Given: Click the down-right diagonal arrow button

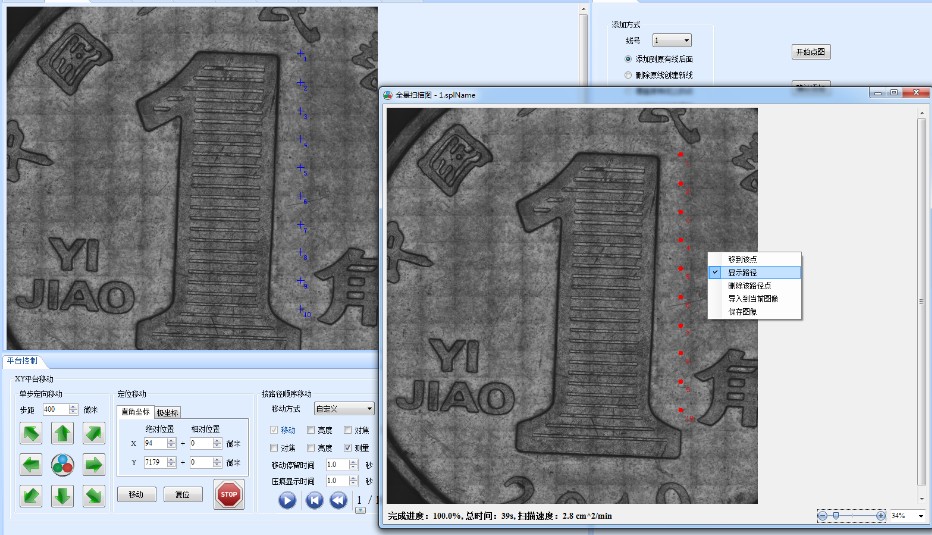Looking at the screenshot, I should pos(93,495).
